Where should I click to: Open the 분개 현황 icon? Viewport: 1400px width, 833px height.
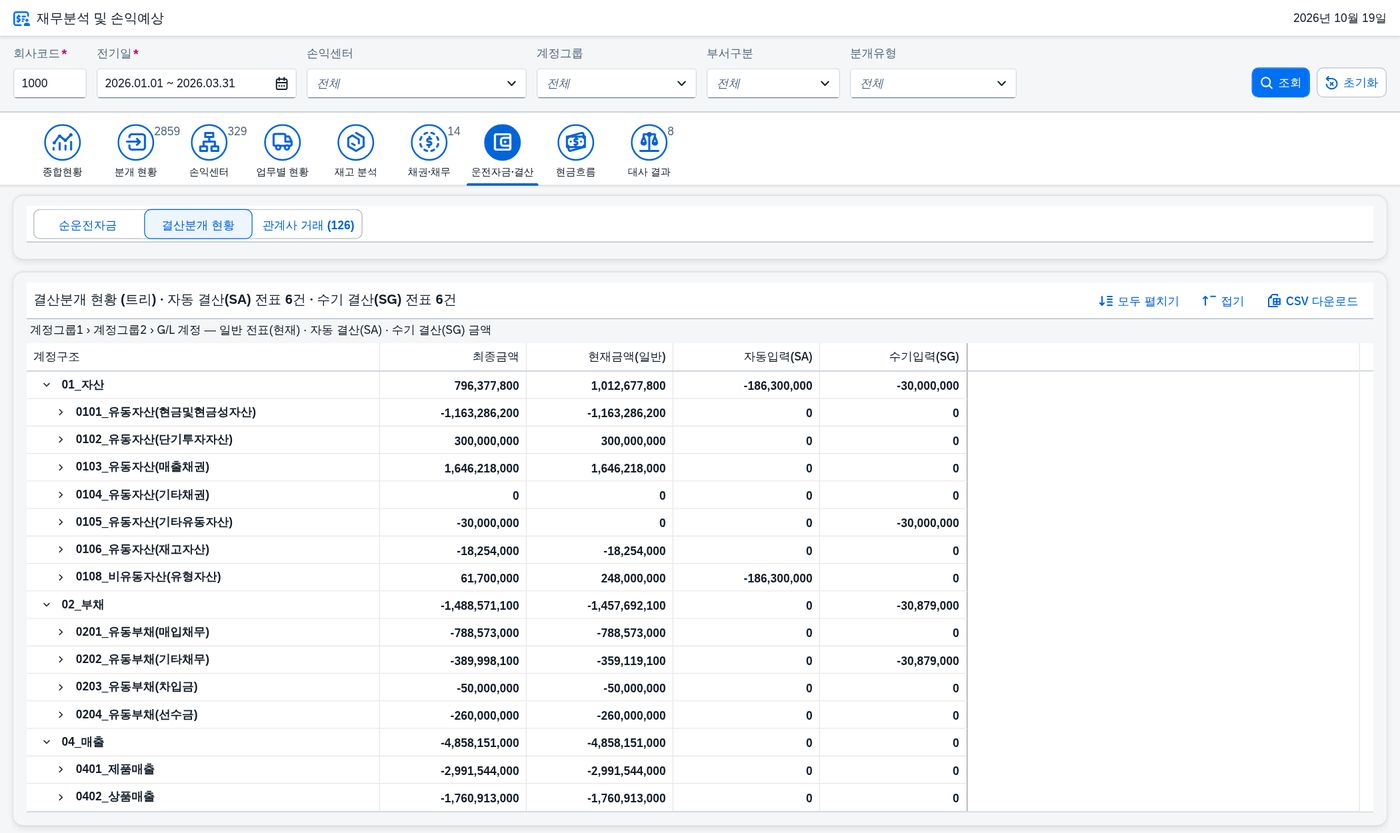(x=136, y=142)
